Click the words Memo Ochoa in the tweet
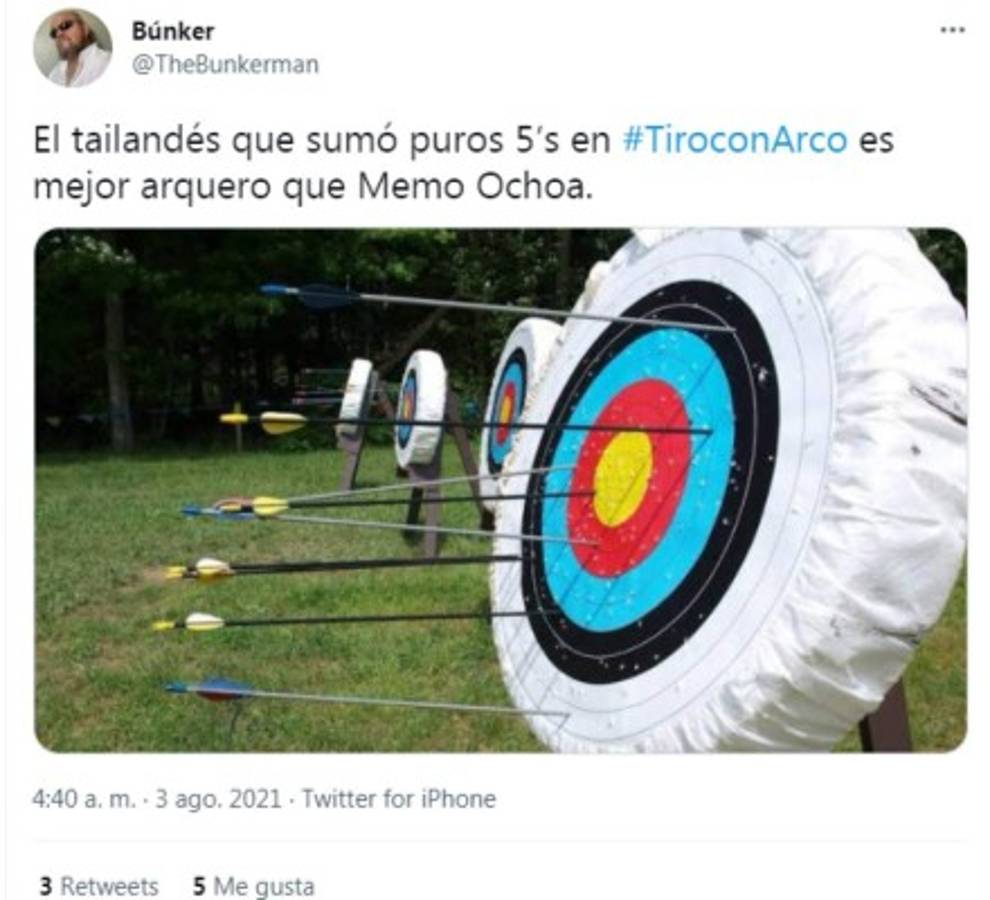 coord(476,188)
